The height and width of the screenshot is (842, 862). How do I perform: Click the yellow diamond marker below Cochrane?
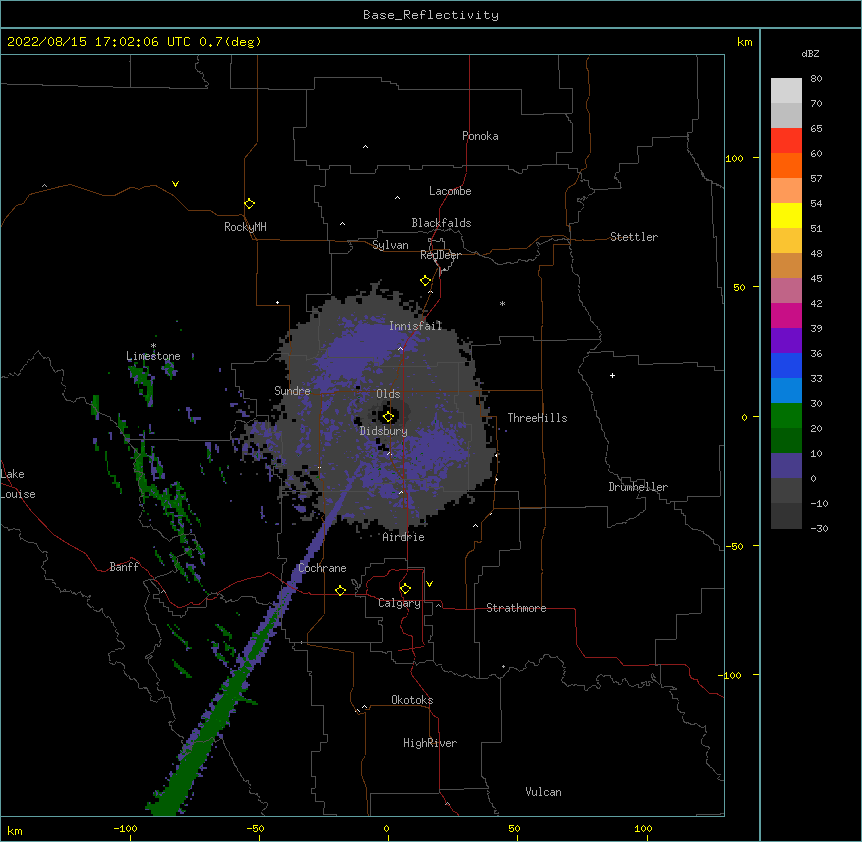click(340, 590)
